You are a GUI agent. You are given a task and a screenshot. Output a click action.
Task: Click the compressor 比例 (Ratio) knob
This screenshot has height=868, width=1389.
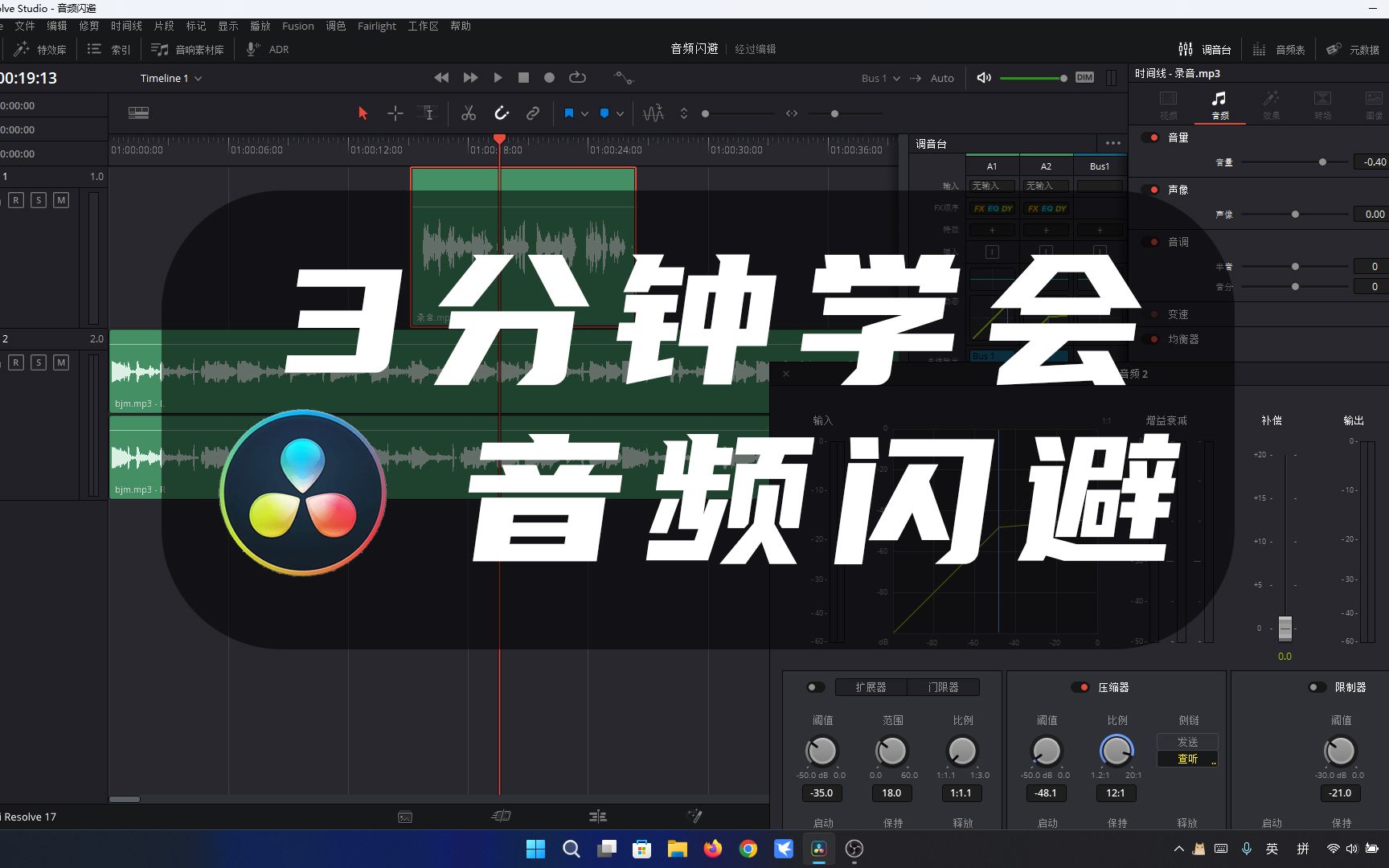[x=1117, y=751]
